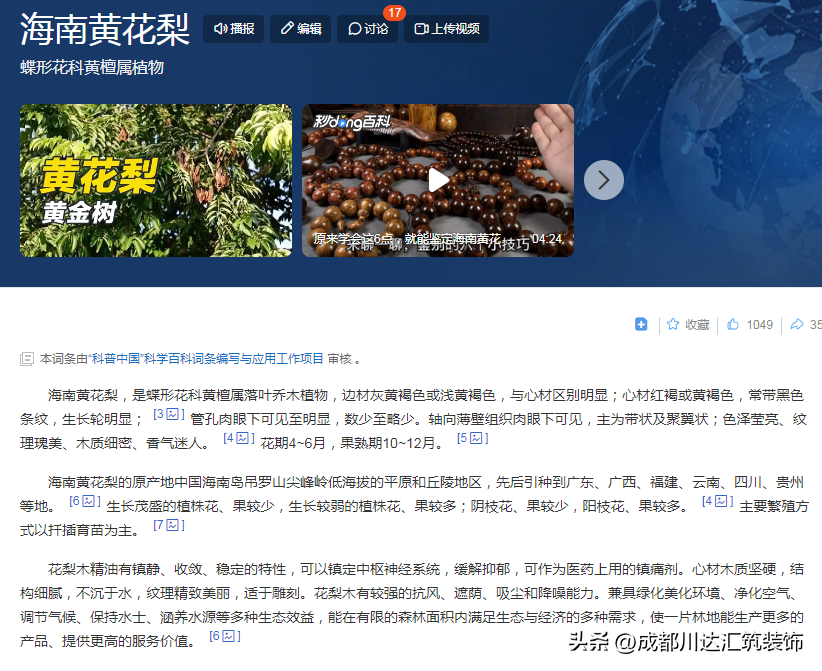Open the 黄花梨 黄金树 video thumbnail
This screenshot has height=671, width=822.
tap(156, 180)
